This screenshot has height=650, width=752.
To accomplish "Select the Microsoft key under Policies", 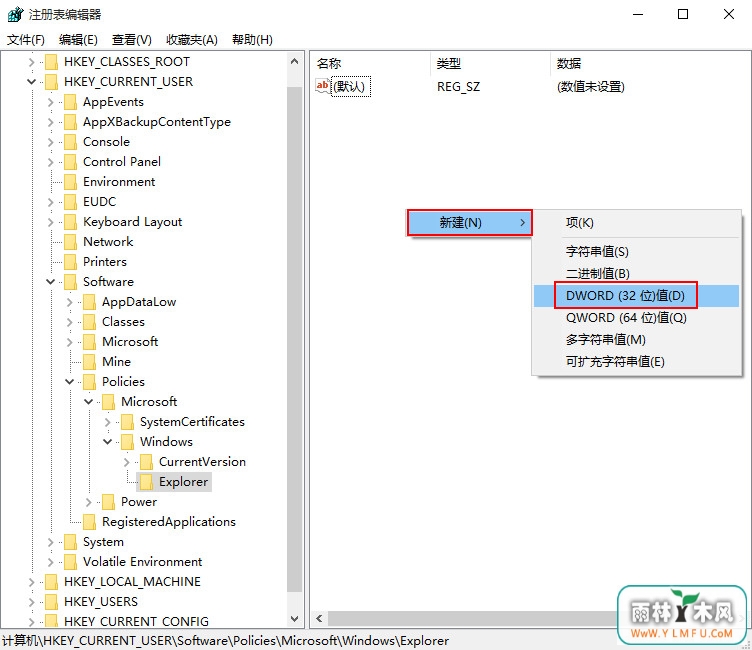I will [149, 402].
